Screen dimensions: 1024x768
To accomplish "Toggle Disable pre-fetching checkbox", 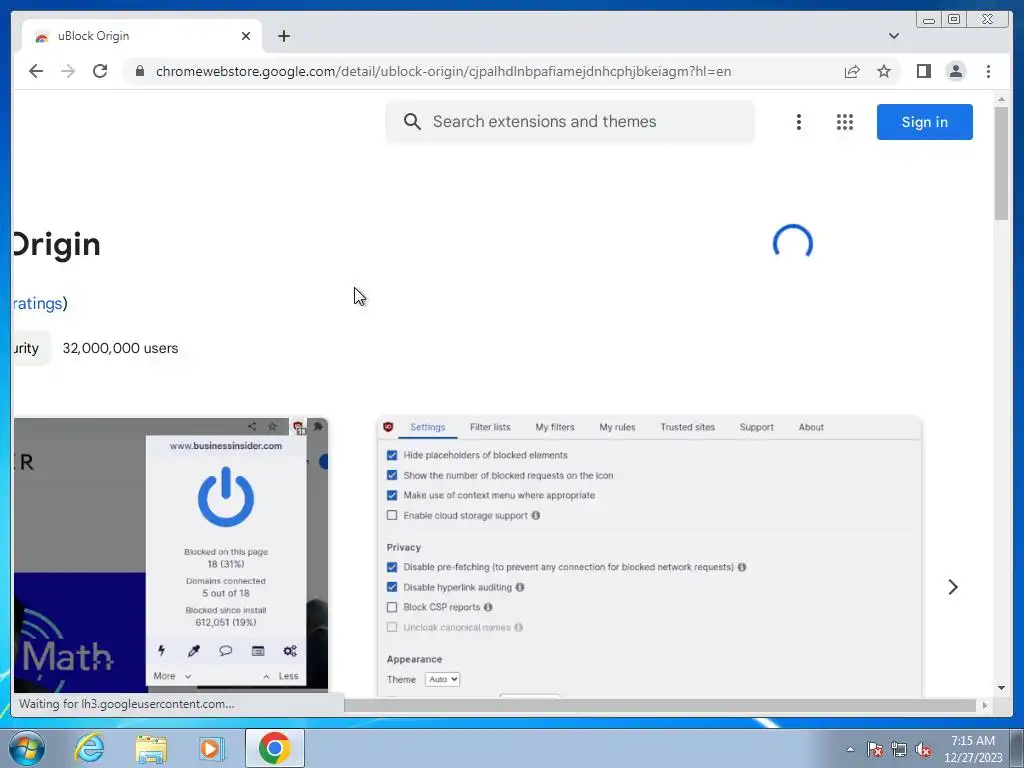I will (x=392, y=567).
